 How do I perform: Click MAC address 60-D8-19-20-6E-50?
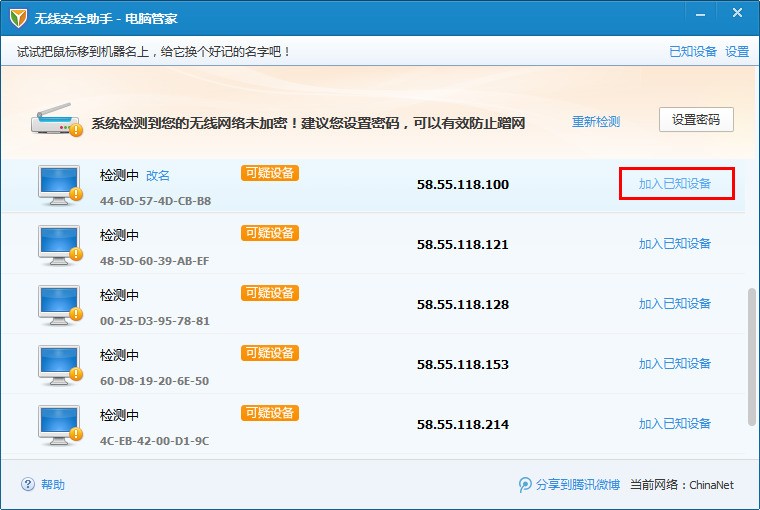coord(155,382)
